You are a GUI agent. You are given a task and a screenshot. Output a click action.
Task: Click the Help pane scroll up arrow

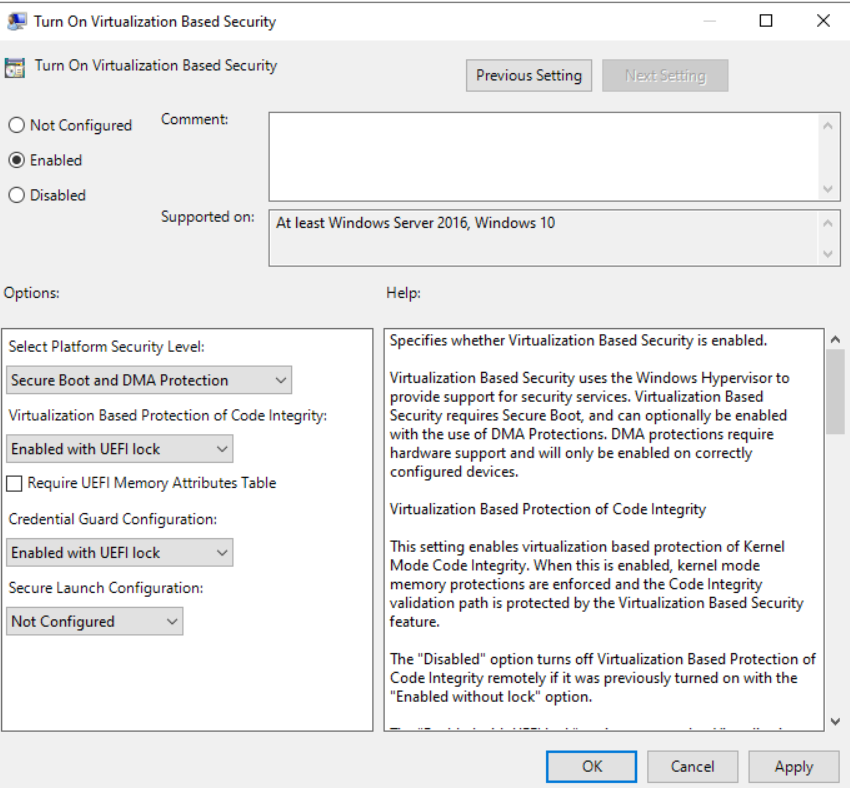point(835,340)
